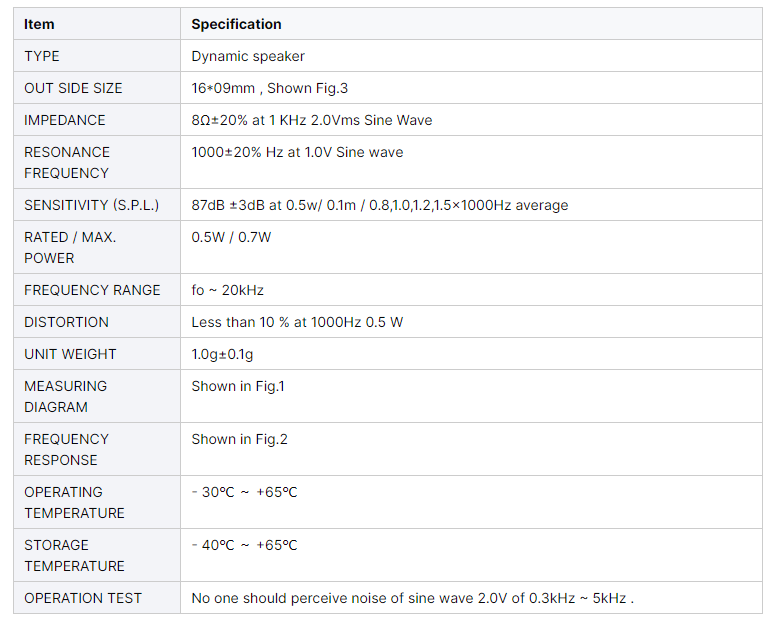
Task: Select the "Dynamic speaker" type value
Action: click(248, 56)
